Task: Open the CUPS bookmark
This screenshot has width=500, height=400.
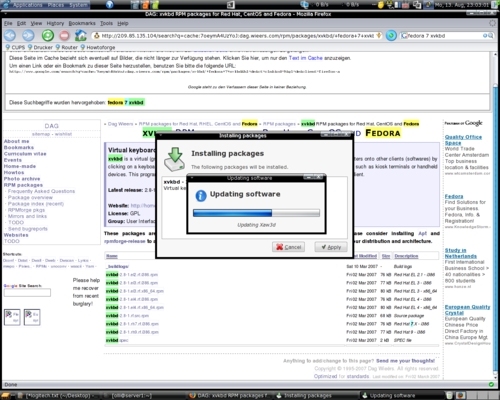Action: [x=15, y=47]
